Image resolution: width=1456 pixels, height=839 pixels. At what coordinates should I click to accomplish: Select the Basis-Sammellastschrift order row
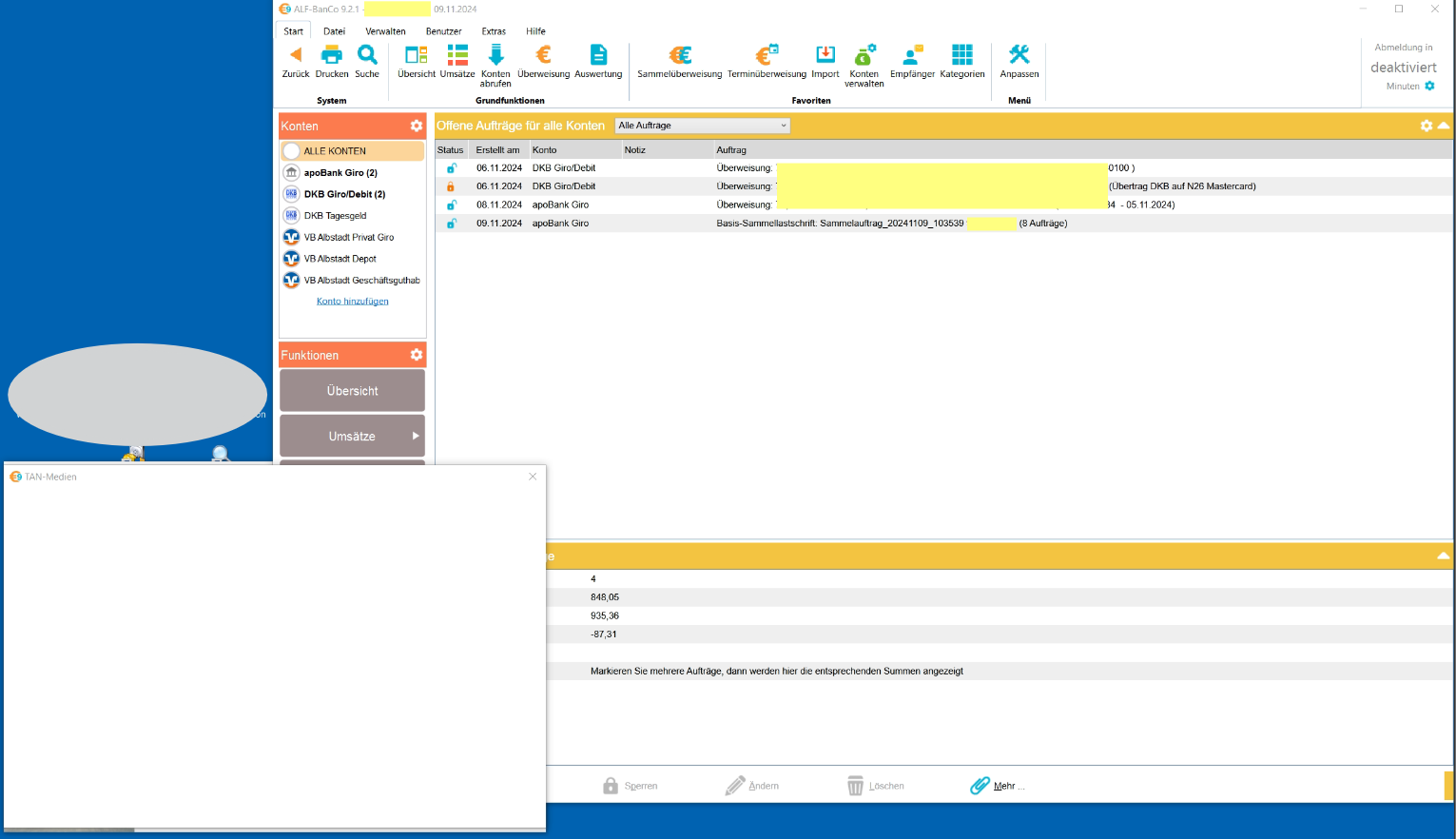[x=943, y=224]
